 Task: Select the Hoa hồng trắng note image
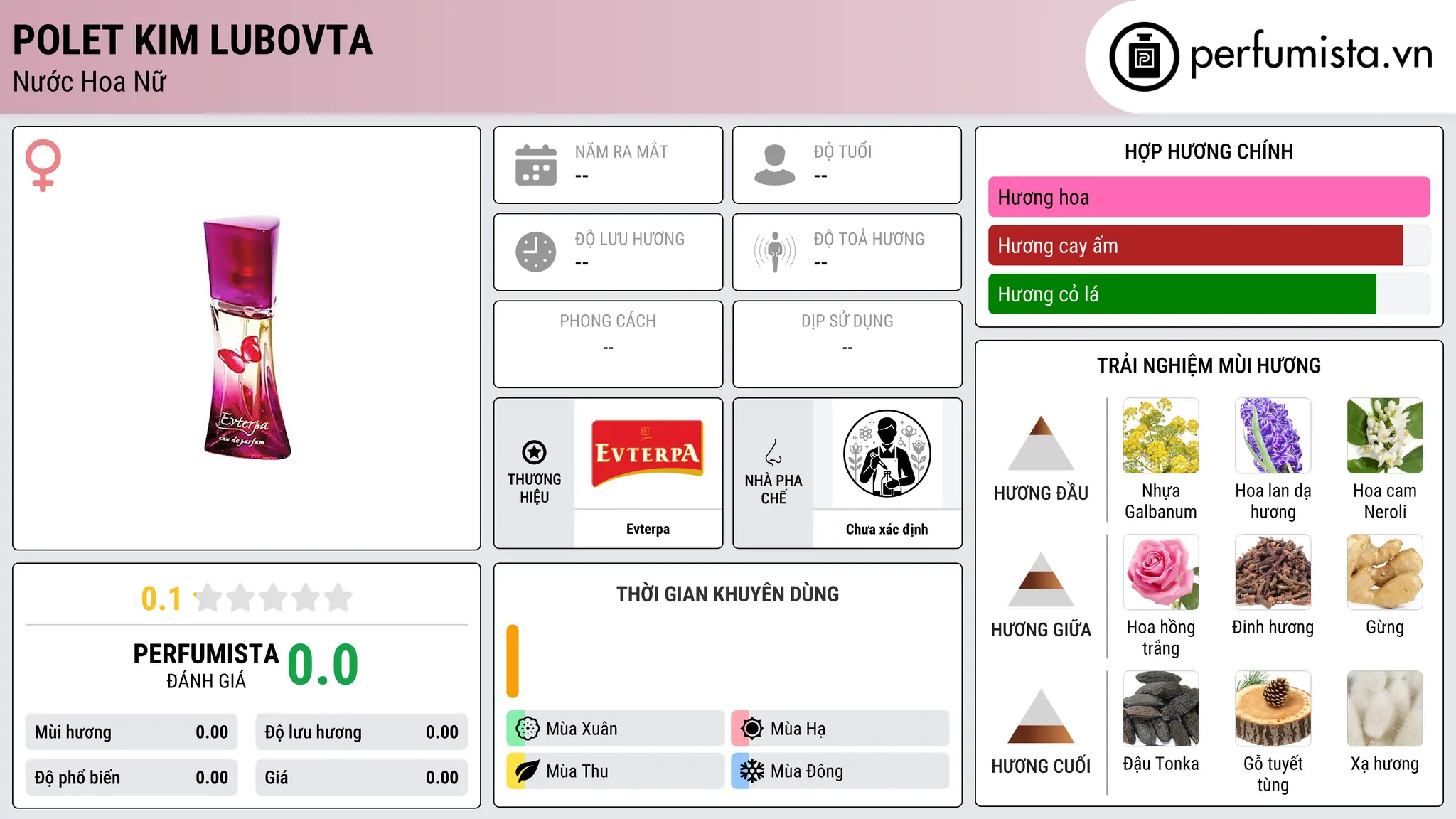pos(1160,572)
